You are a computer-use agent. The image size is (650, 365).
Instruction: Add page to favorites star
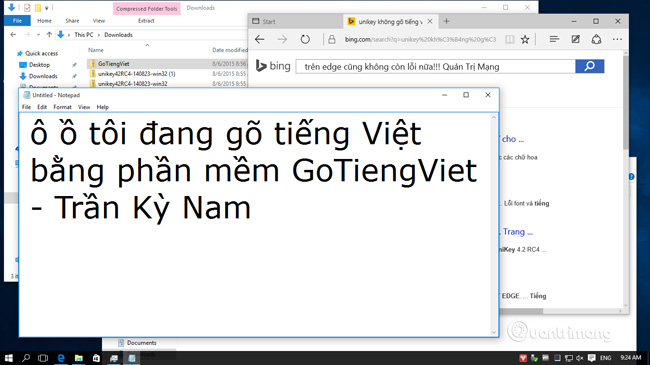point(525,39)
